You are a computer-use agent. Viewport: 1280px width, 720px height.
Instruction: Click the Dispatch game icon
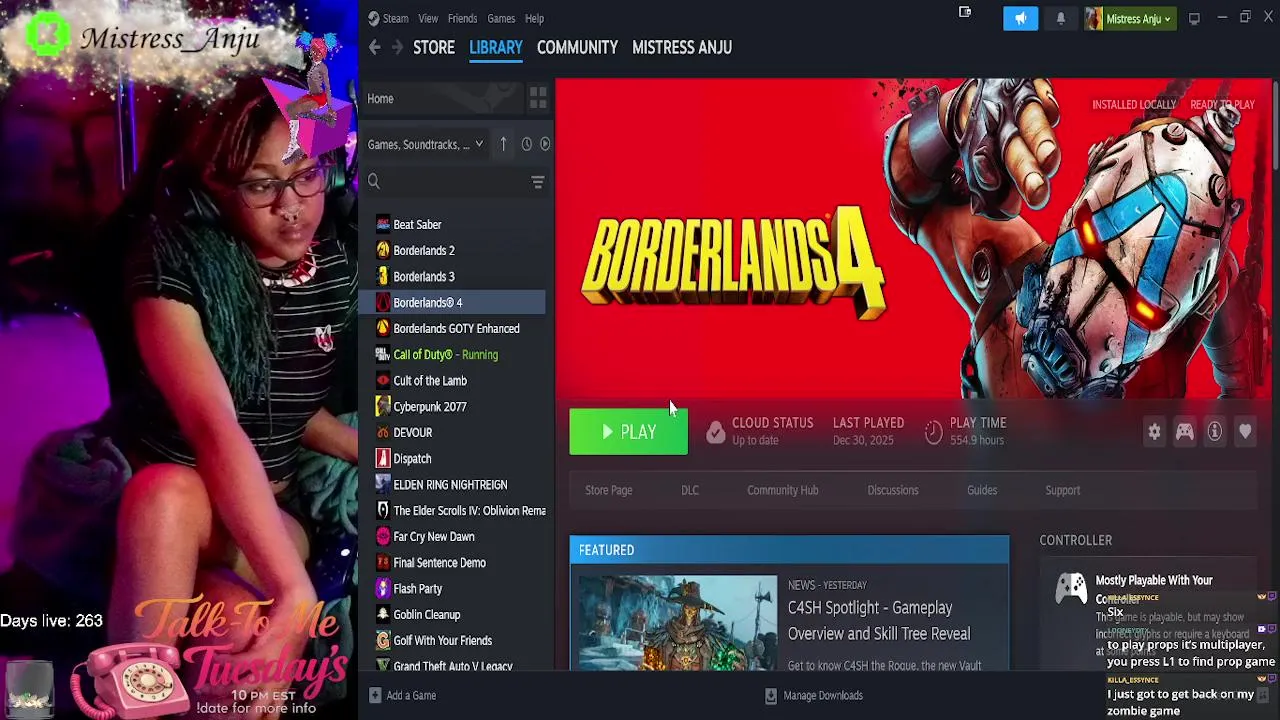(x=383, y=458)
